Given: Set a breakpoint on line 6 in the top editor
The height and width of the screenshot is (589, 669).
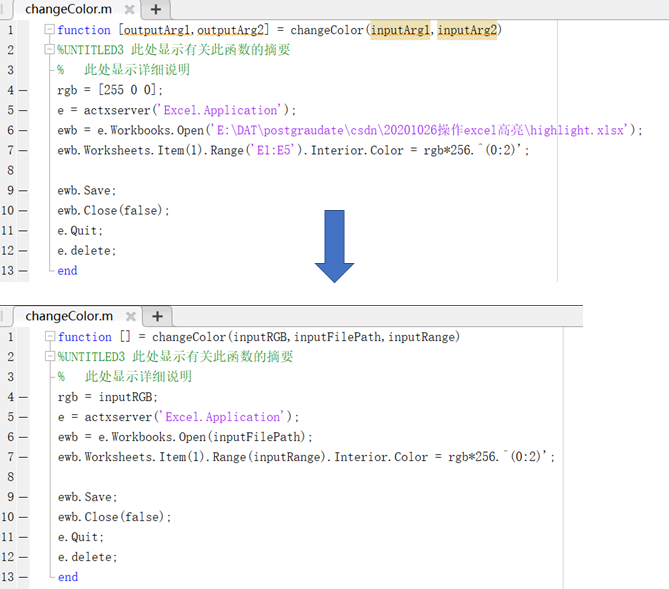Looking at the screenshot, I should point(23,130).
